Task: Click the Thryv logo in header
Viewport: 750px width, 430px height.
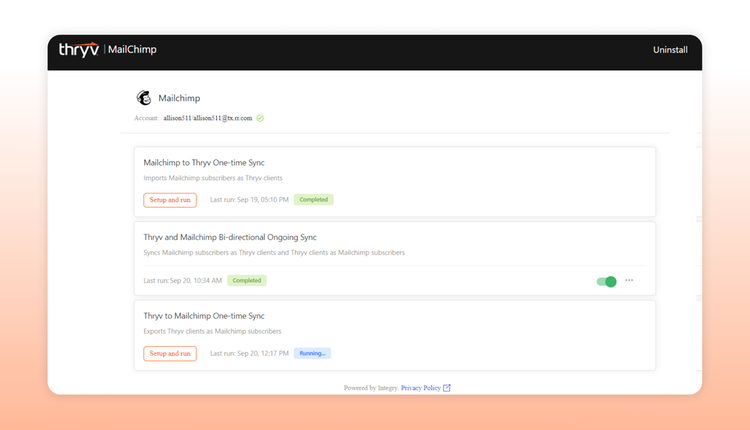Action: tap(79, 49)
